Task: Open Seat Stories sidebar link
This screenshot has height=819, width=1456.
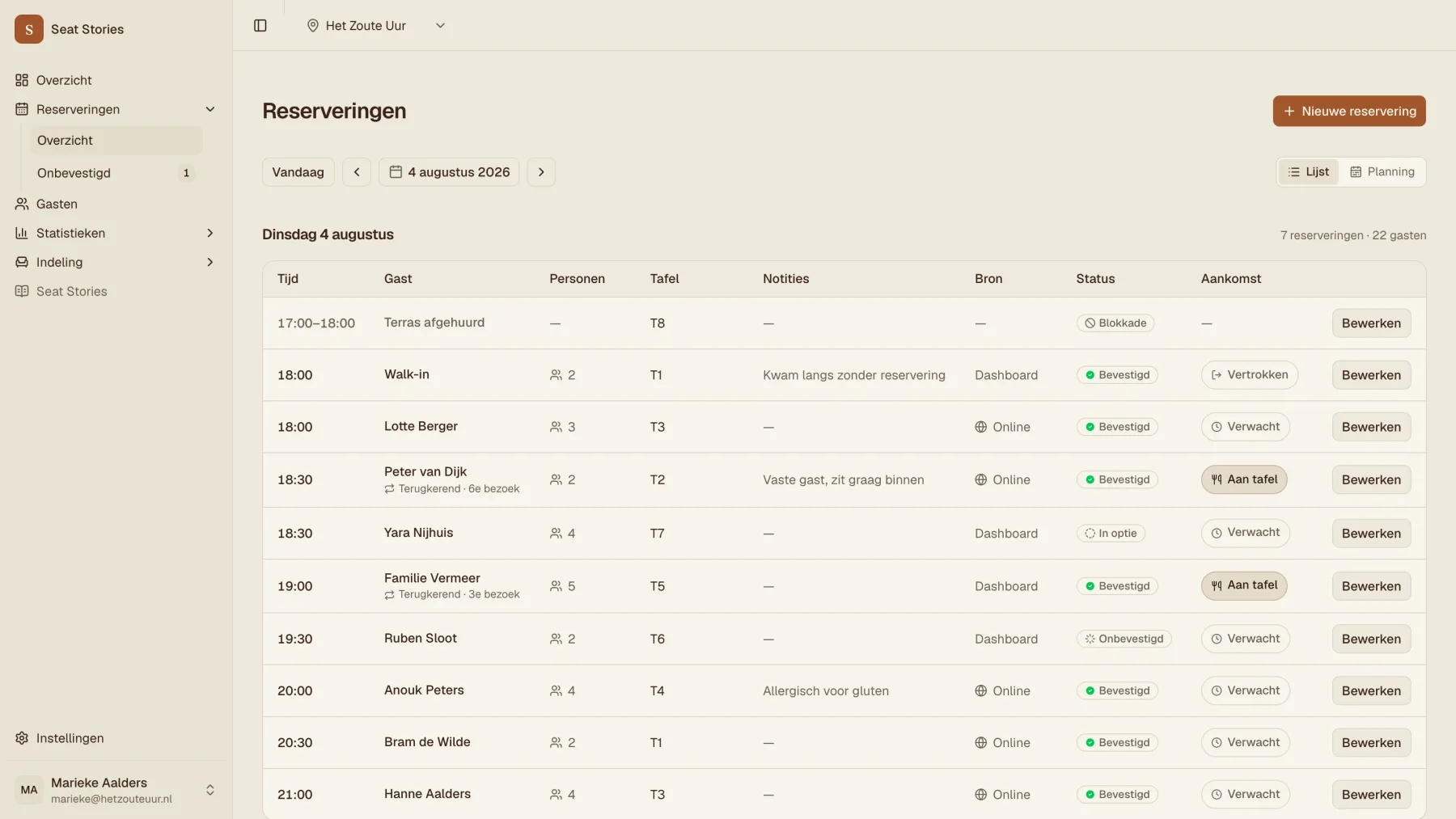Action: 116,291
